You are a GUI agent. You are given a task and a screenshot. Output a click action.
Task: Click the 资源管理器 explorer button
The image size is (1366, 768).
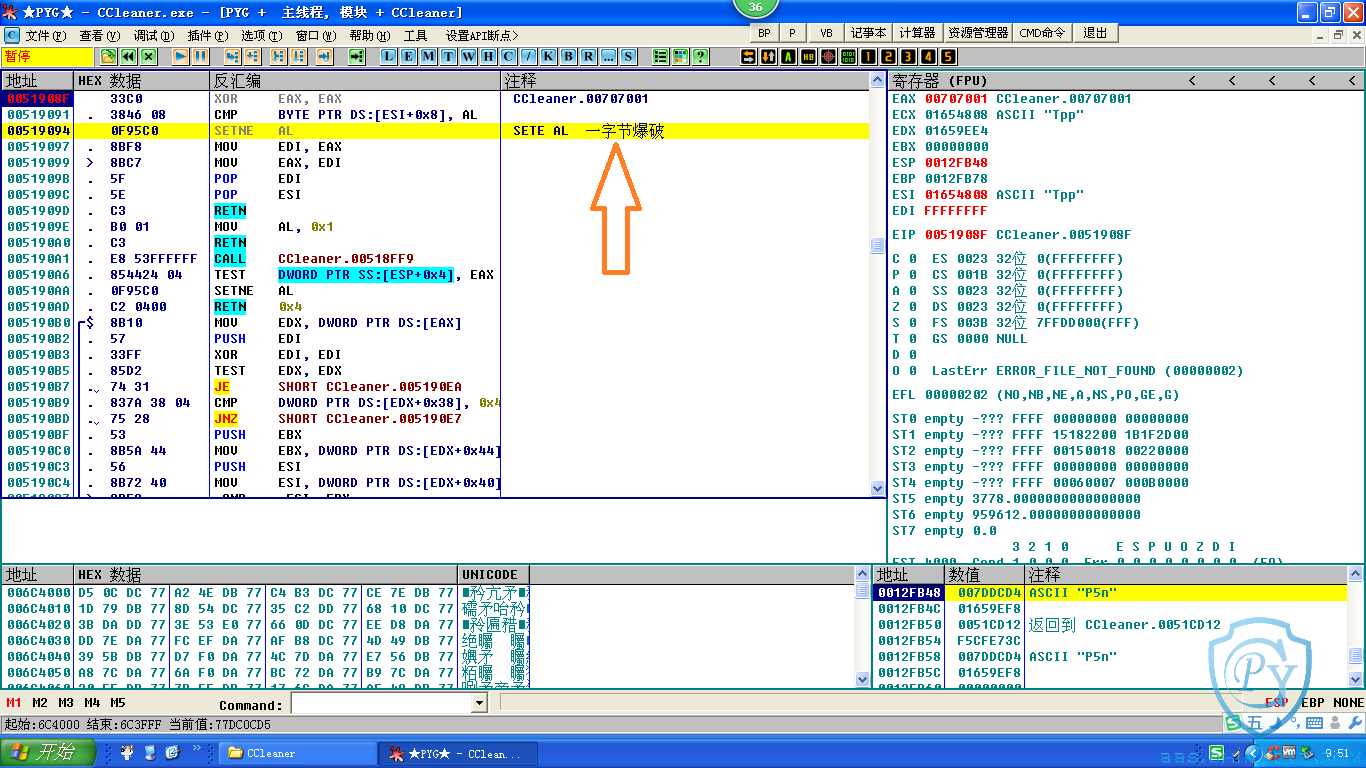tap(978, 33)
